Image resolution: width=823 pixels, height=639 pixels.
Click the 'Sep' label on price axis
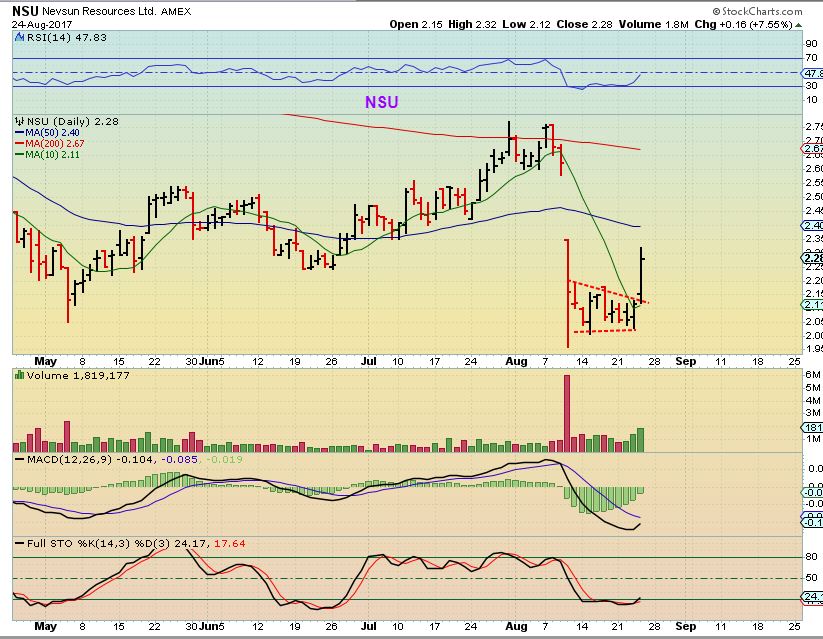click(685, 361)
